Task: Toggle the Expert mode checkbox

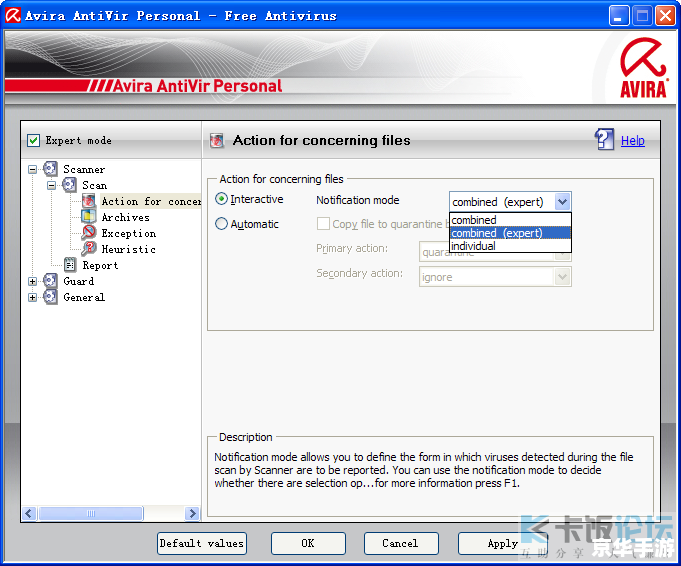Action: pyautogui.click(x=33, y=141)
